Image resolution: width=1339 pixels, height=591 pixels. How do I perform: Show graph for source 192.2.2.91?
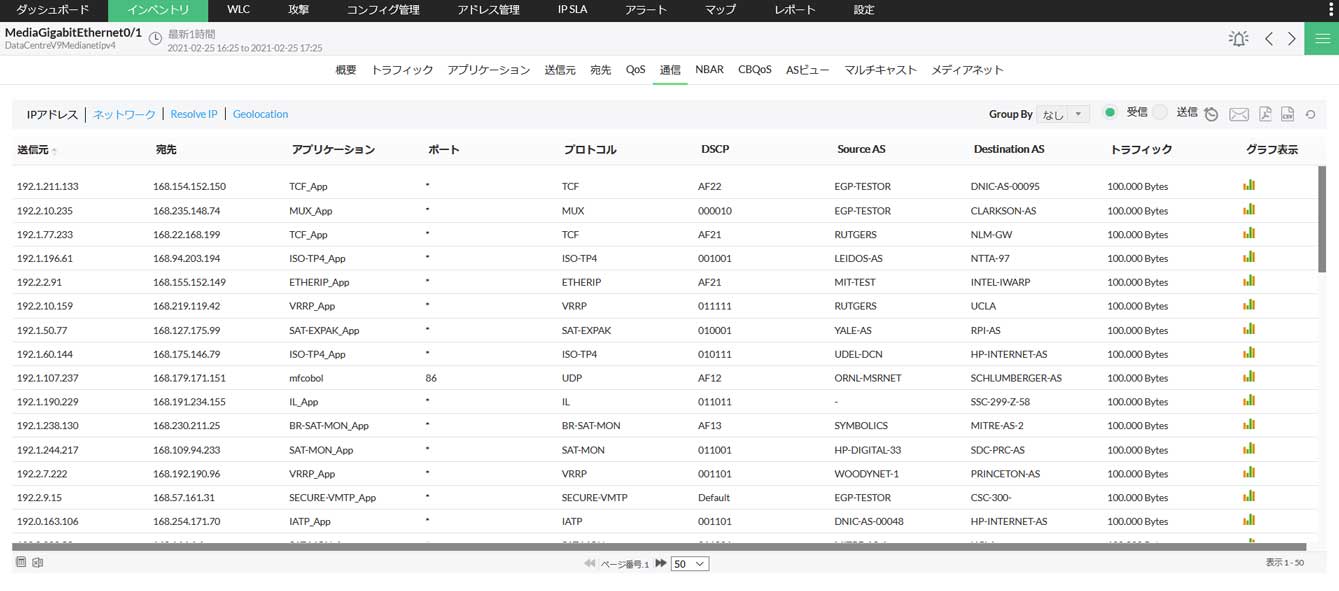click(x=1249, y=281)
